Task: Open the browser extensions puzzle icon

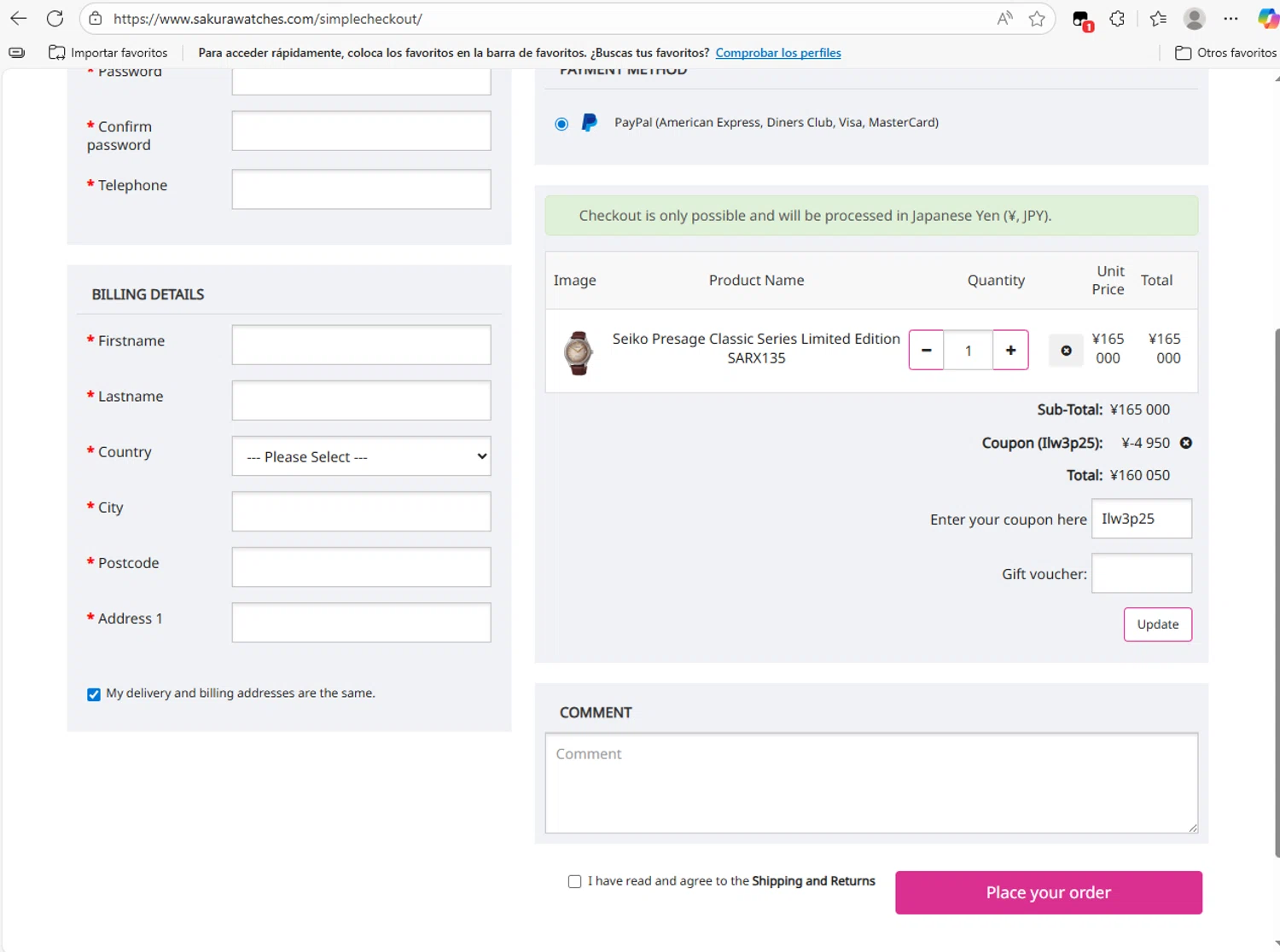Action: pyautogui.click(x=1117, y=19)
